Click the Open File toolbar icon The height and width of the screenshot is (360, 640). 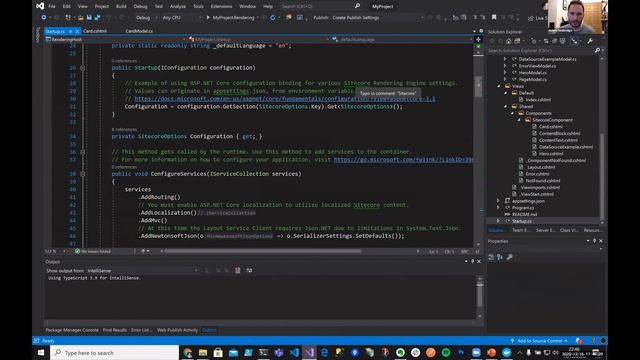[x=81, y=18]
